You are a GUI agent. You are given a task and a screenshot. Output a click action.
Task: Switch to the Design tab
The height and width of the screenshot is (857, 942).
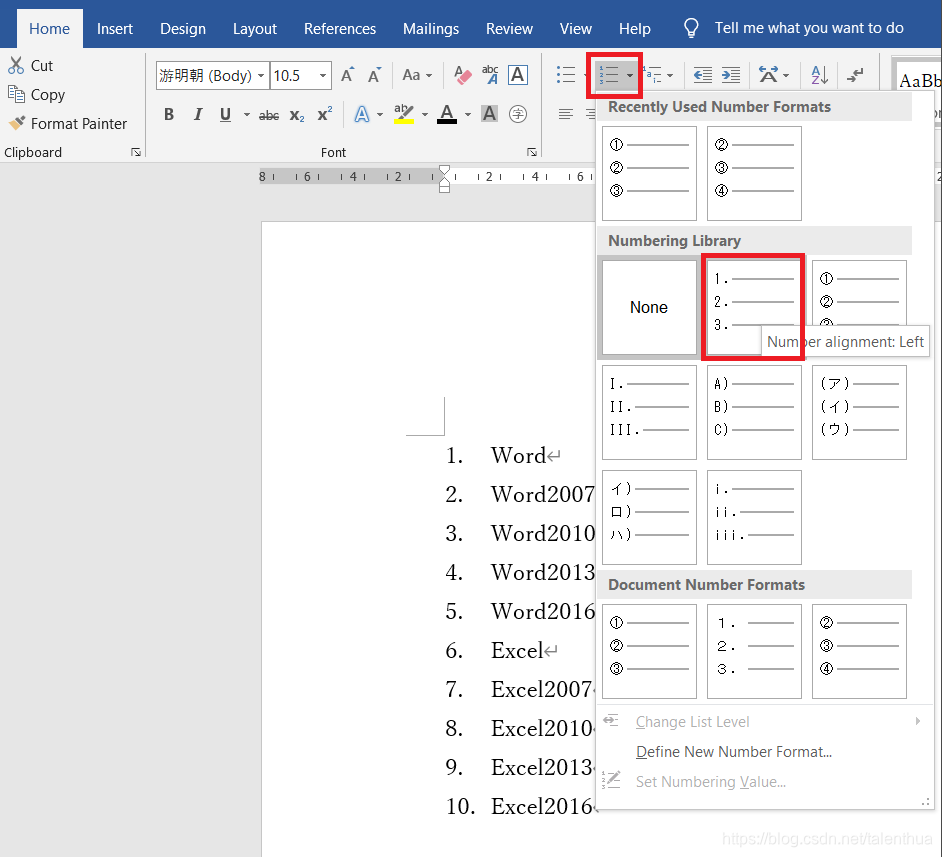(x=183, y=28)
